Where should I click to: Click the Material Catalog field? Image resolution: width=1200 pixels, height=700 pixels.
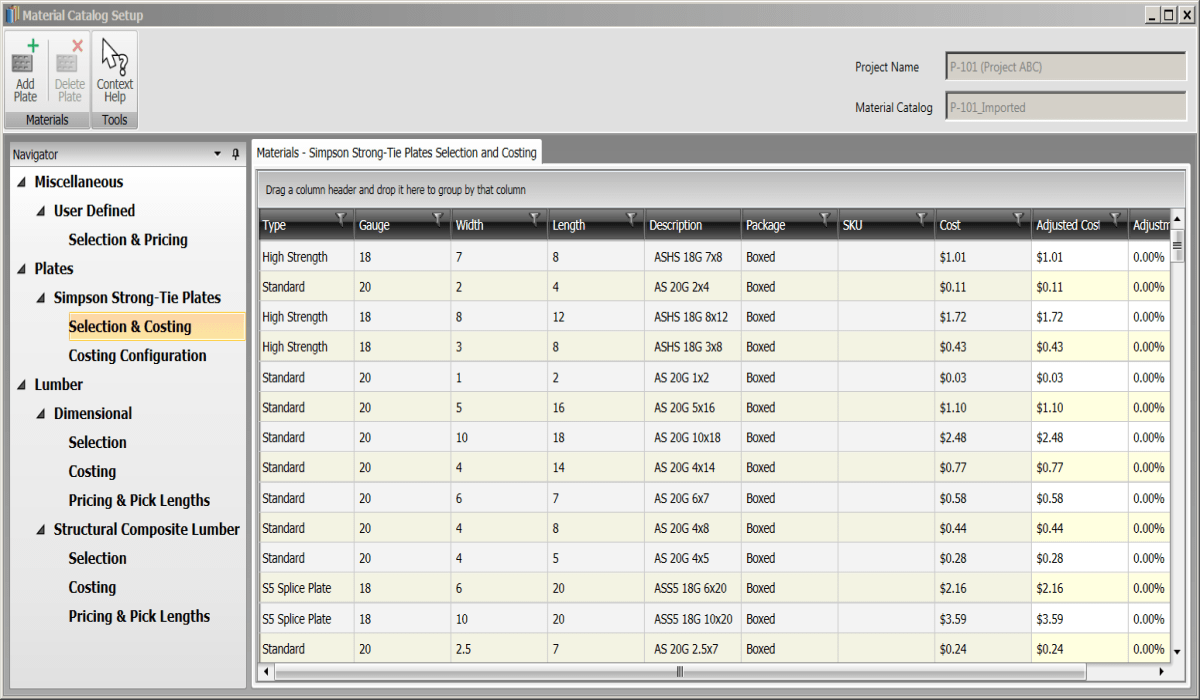click(1065, 107)
